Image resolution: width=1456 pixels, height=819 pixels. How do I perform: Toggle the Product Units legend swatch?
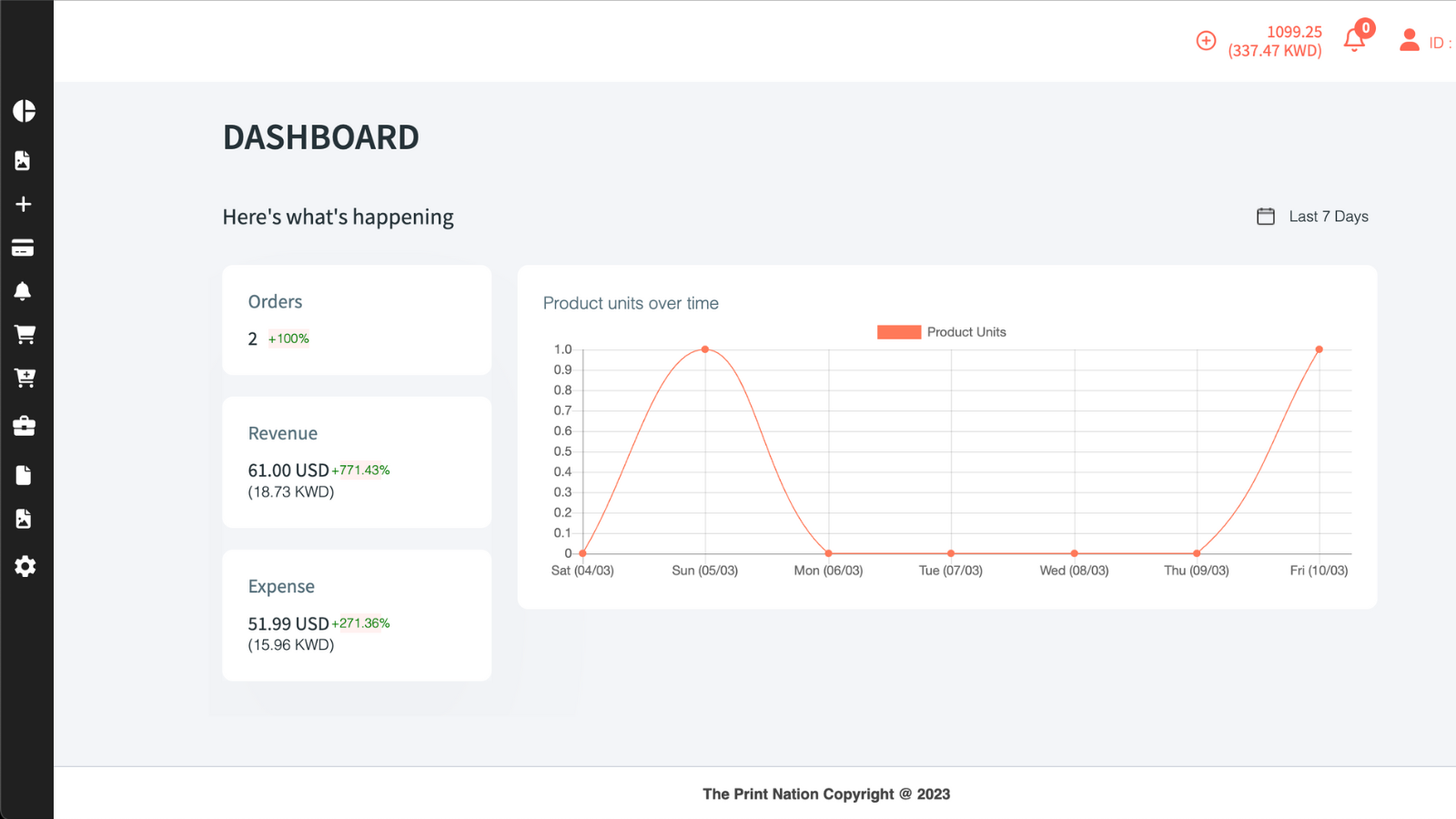click(x=899, y=332)
